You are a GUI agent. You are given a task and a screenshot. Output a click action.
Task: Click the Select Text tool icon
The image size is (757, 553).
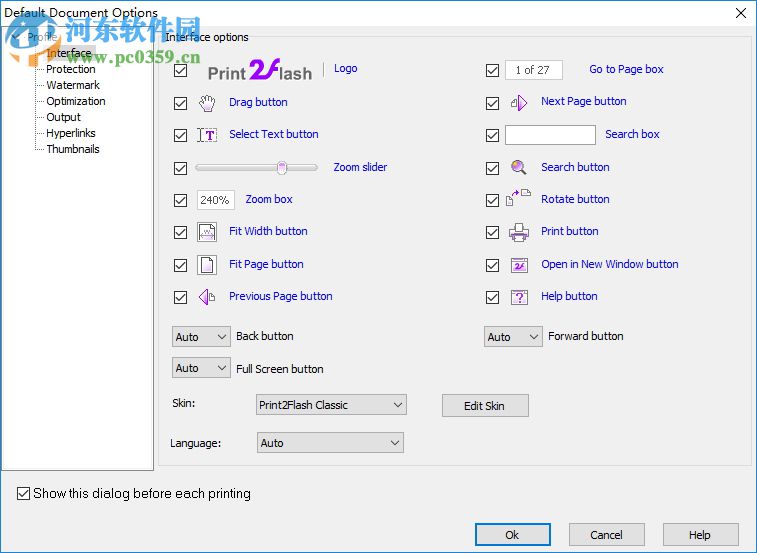(x=207, y=135)
